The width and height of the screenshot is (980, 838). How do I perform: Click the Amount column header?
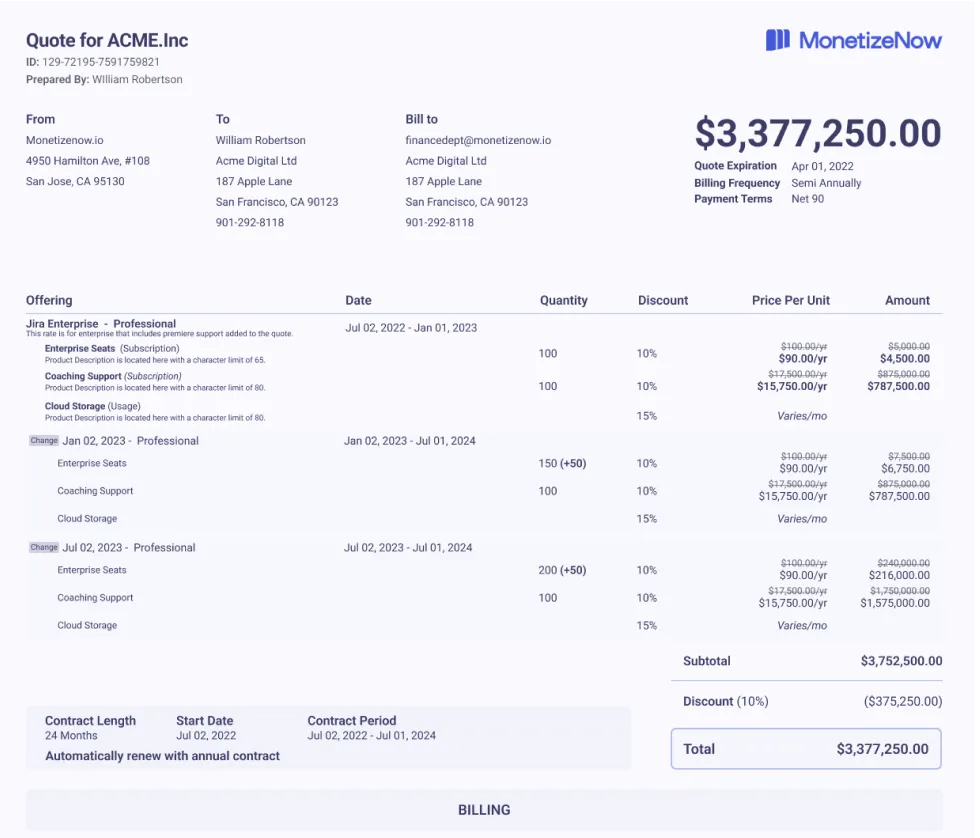907,300
